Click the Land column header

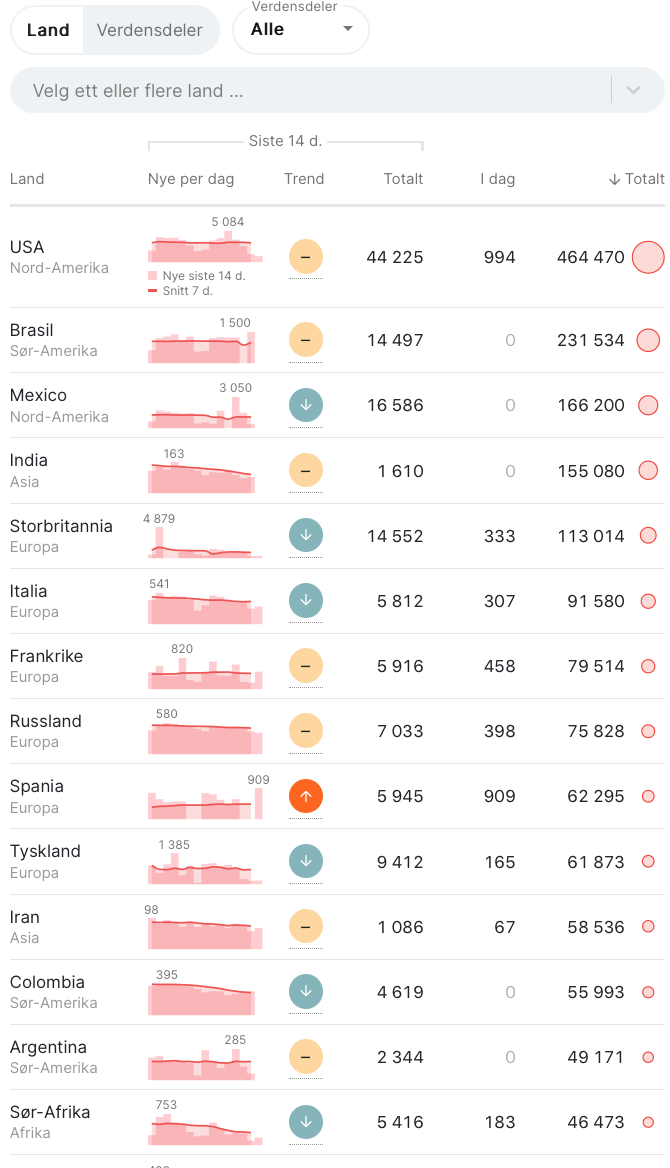(x=27, y=179)
